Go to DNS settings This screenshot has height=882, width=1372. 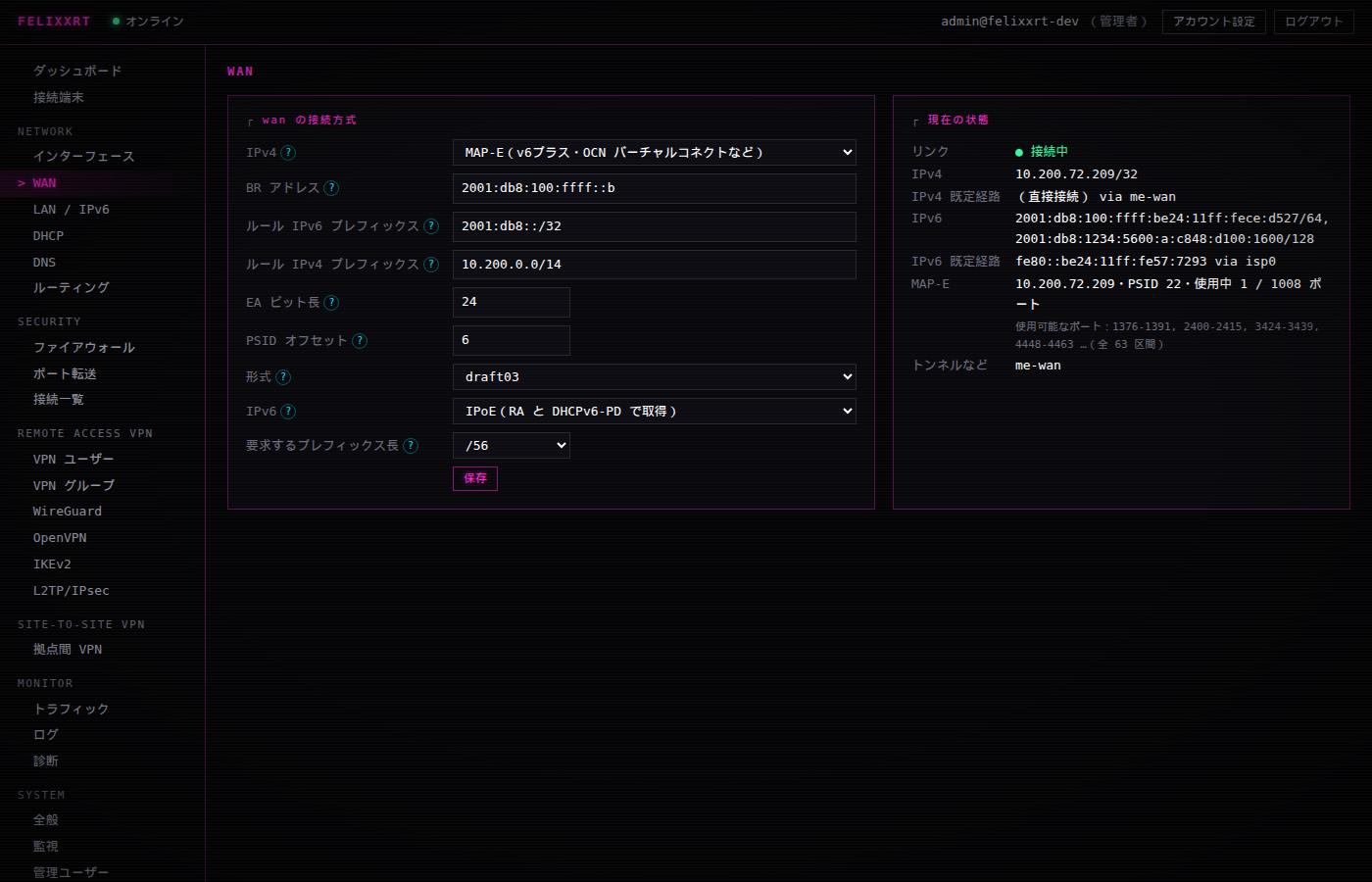pyautogui.click(x=45, y=263)
